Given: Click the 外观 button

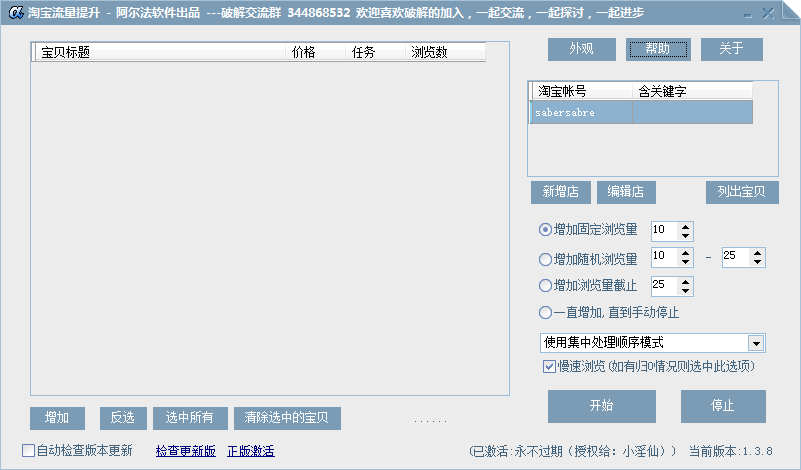Looking at the screenshot, I should click(x=581, y=49).
